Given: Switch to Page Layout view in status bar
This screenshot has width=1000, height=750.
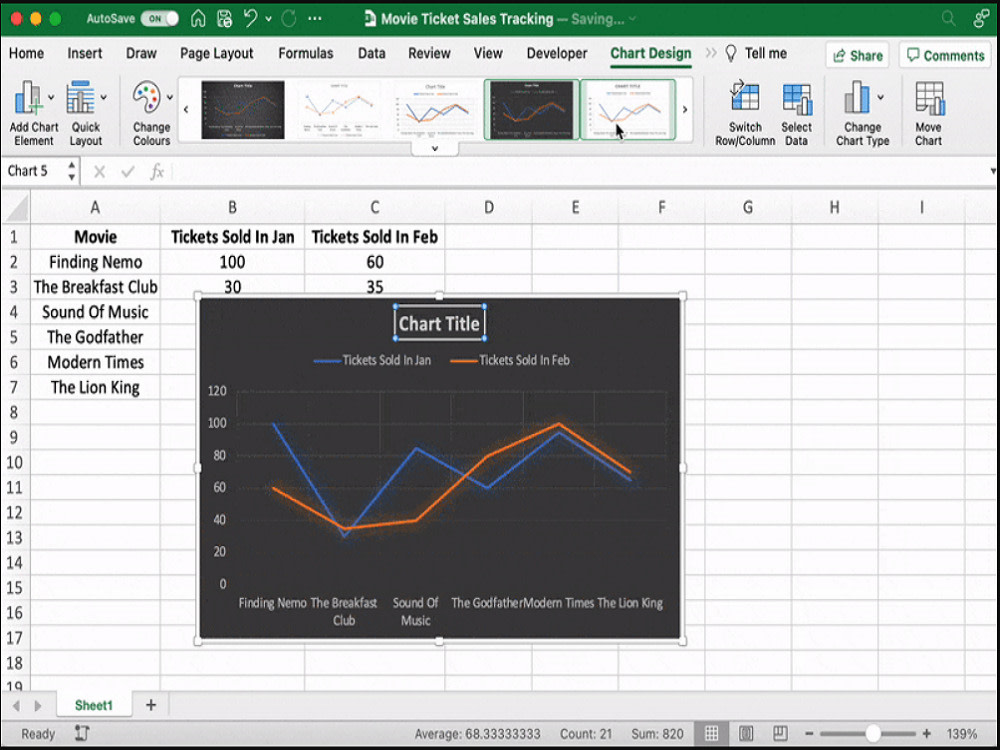Looking at the screenshot, I should coord(744,733).
